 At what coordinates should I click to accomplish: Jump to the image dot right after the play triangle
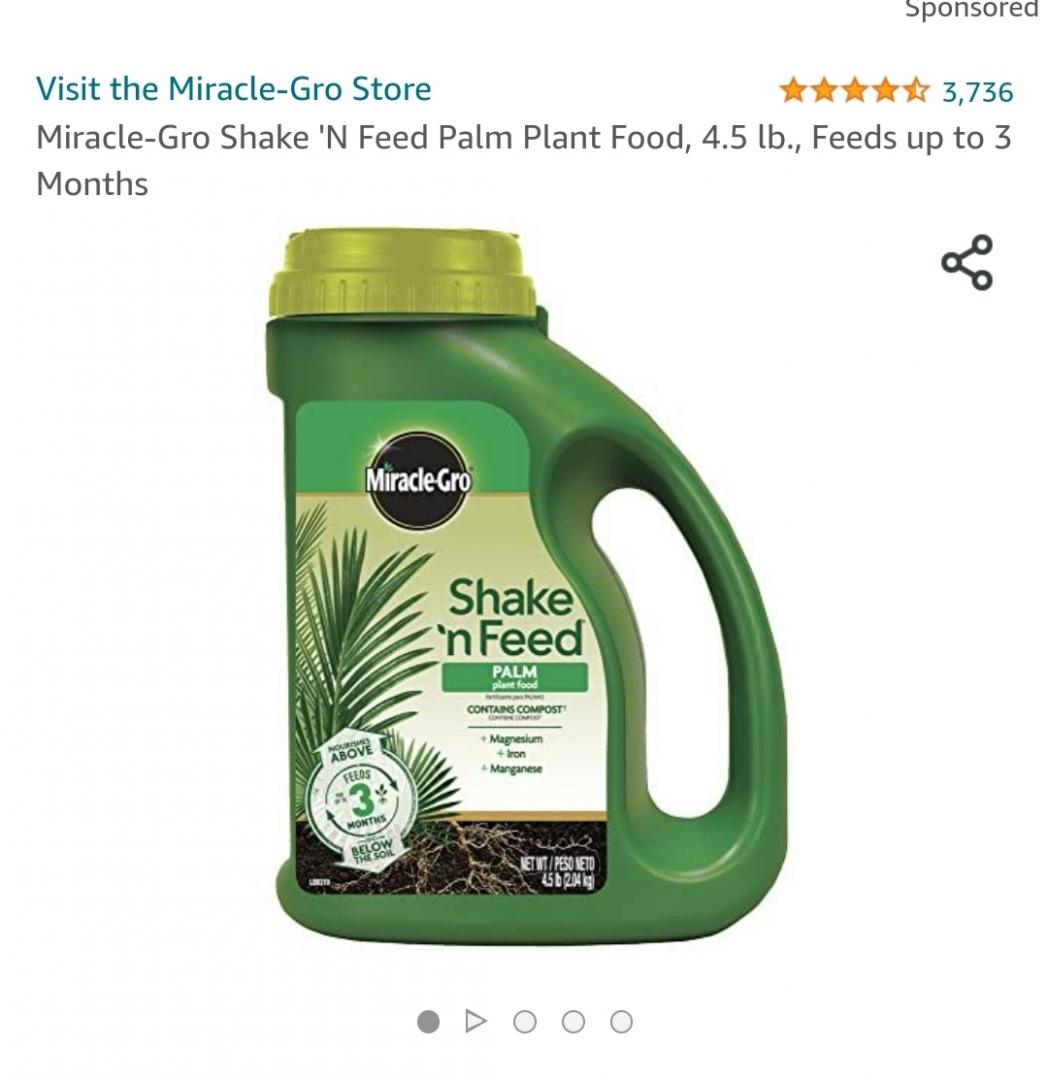pos(525,1021)
